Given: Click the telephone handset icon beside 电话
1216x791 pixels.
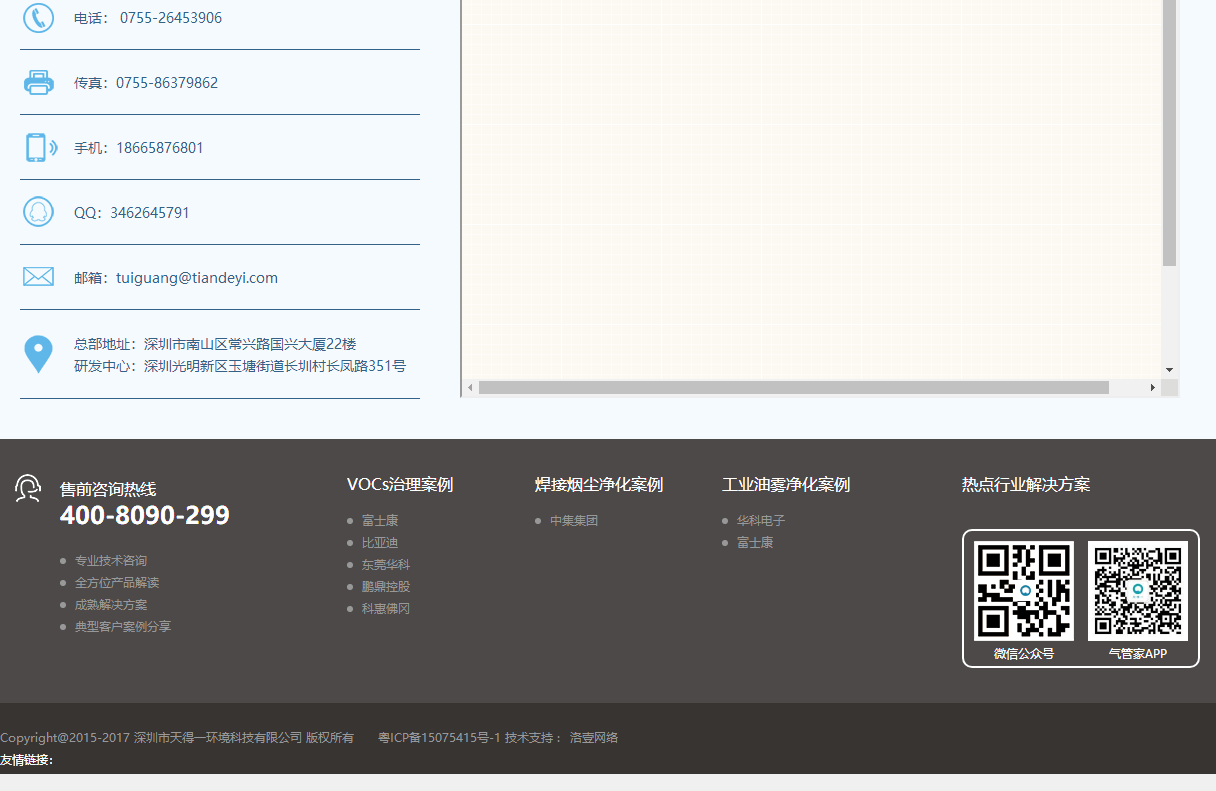Looking at the screenshot, I should tap(38, 17).
